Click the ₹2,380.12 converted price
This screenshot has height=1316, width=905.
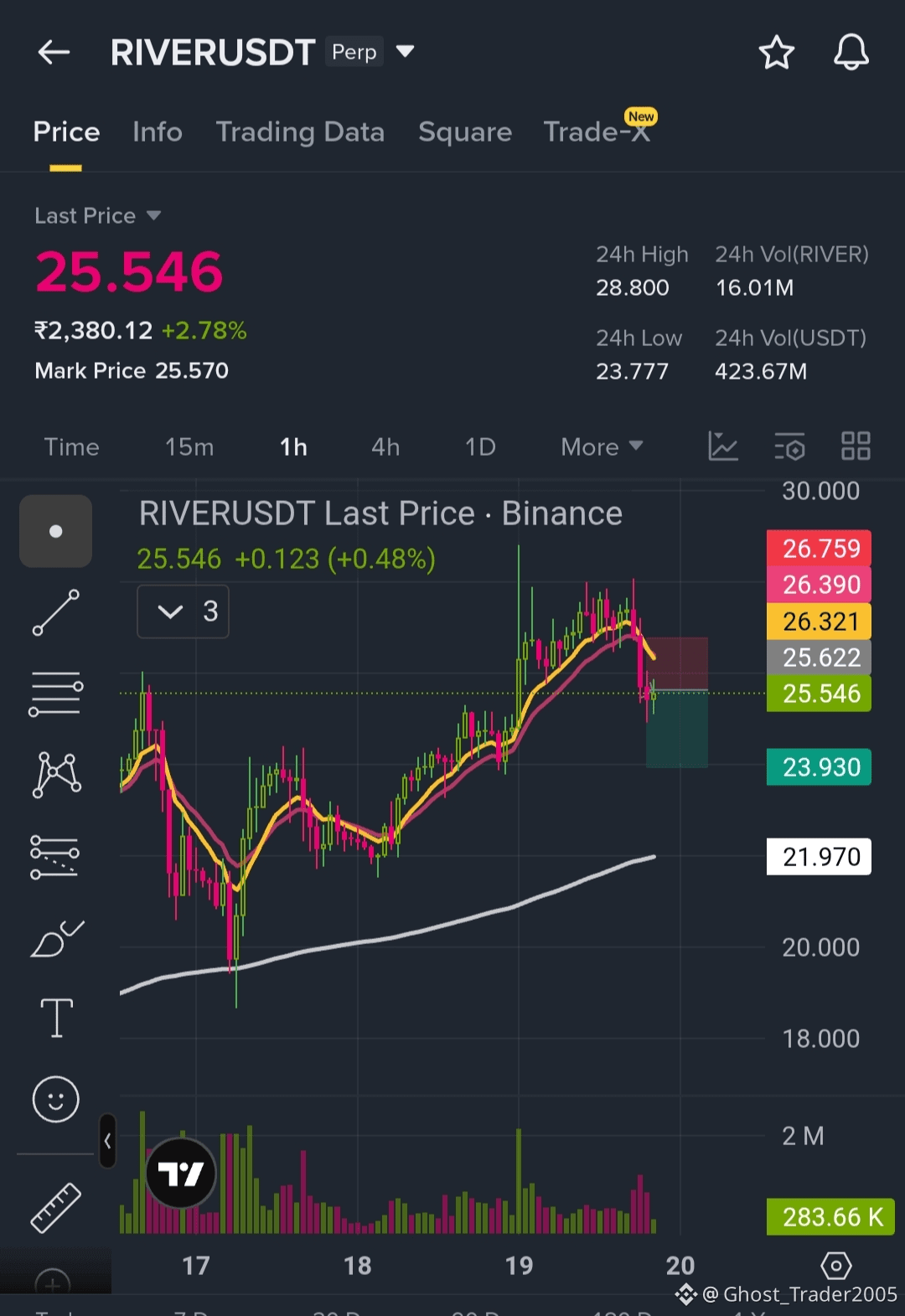(x=94, y=331)
